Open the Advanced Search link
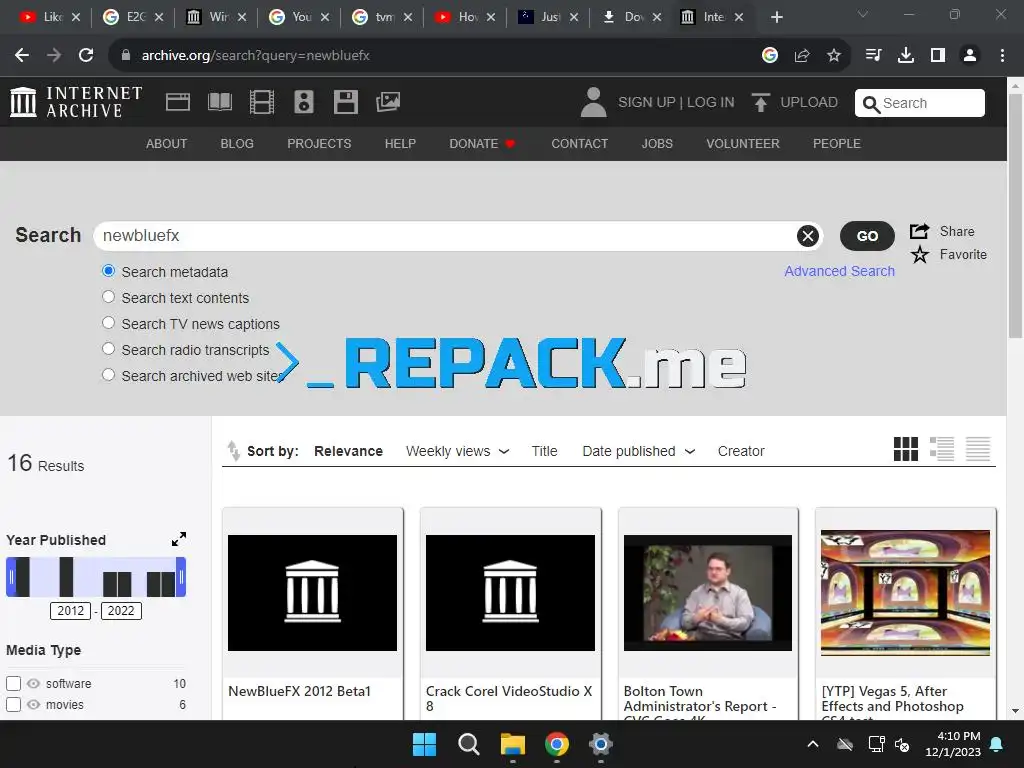Screen dimensions: 1024x768 coord(839,271)
